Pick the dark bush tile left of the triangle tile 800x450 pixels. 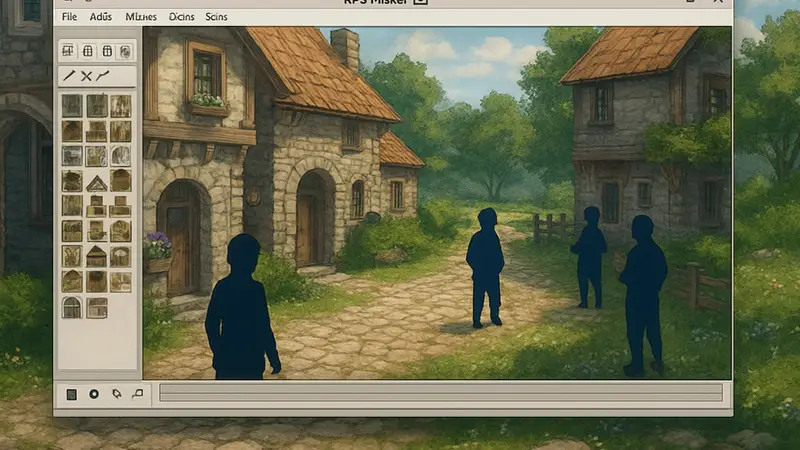point(72,181)
